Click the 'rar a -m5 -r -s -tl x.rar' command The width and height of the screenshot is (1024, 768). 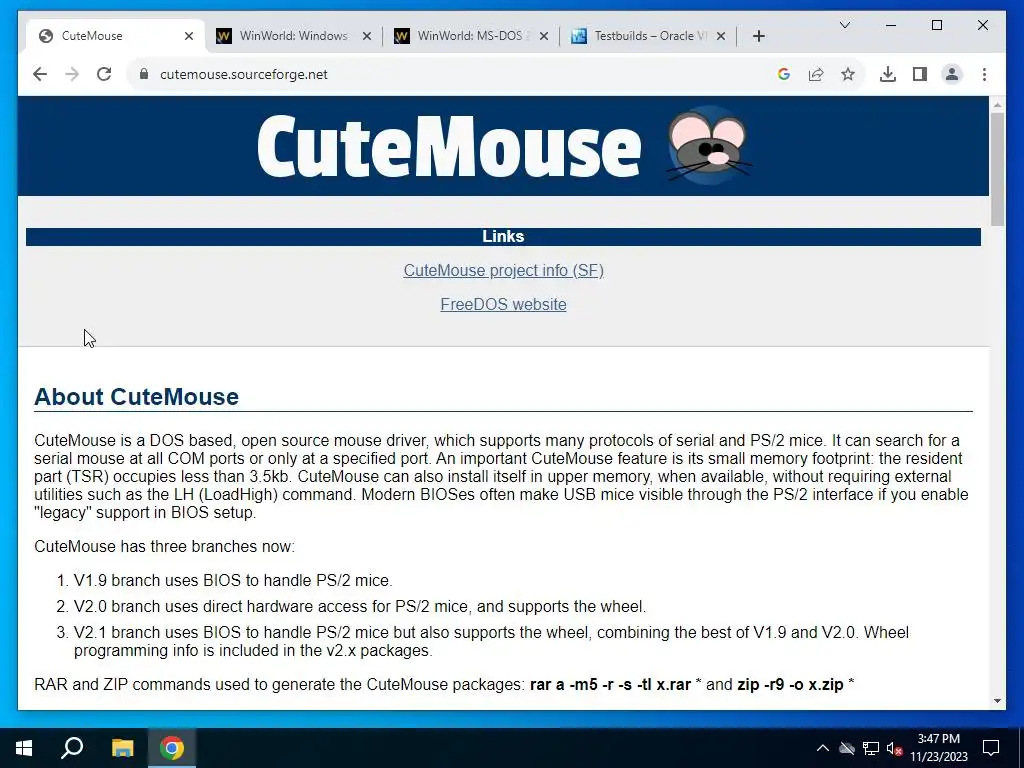coord(611,684)
